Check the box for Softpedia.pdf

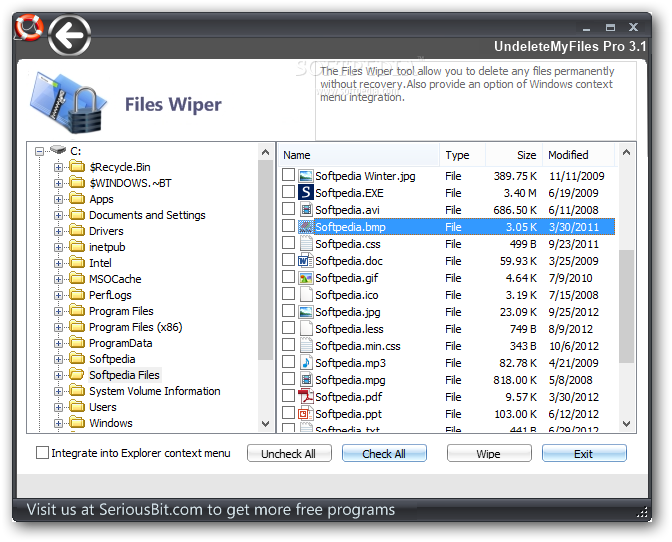coord(288,396)
